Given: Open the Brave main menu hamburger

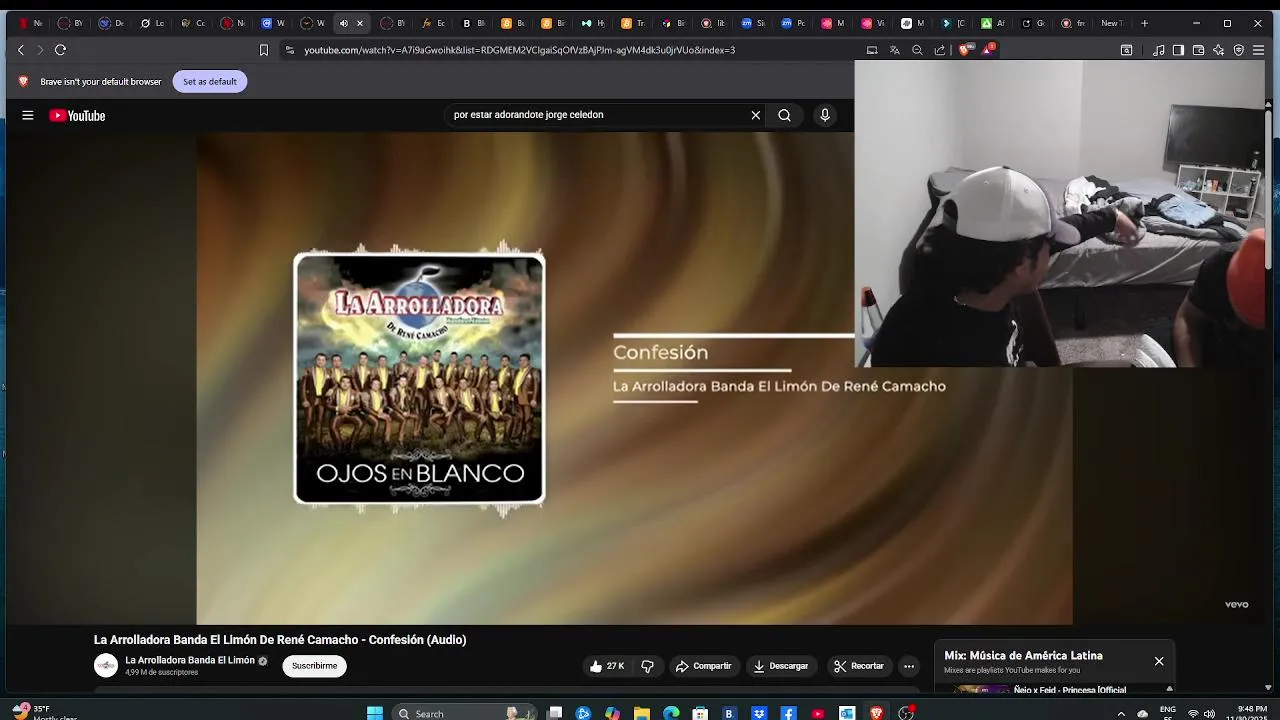Looking at the screenshot, I should 1258,50.
